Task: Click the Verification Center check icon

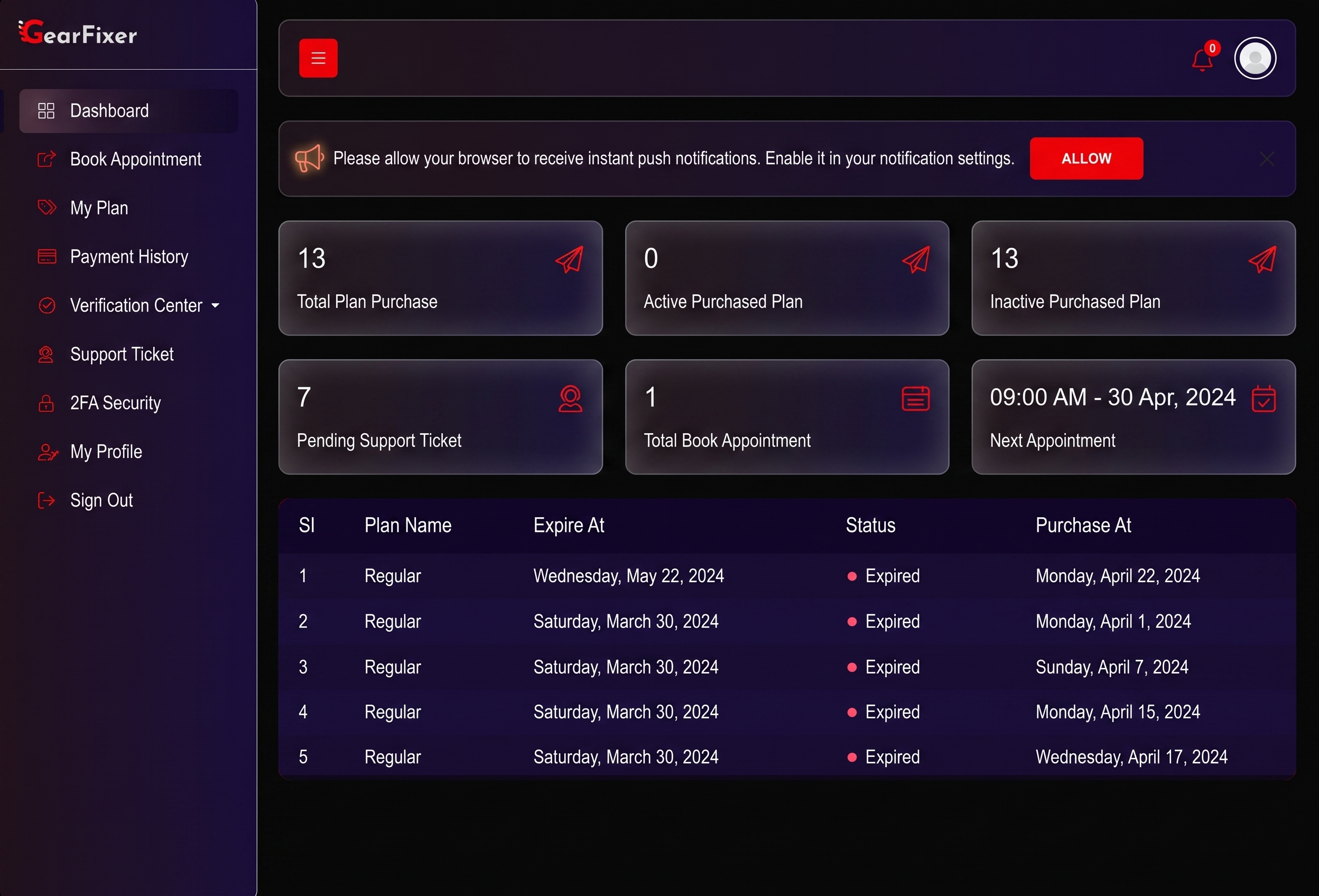Action: click(x=47, y=305)
